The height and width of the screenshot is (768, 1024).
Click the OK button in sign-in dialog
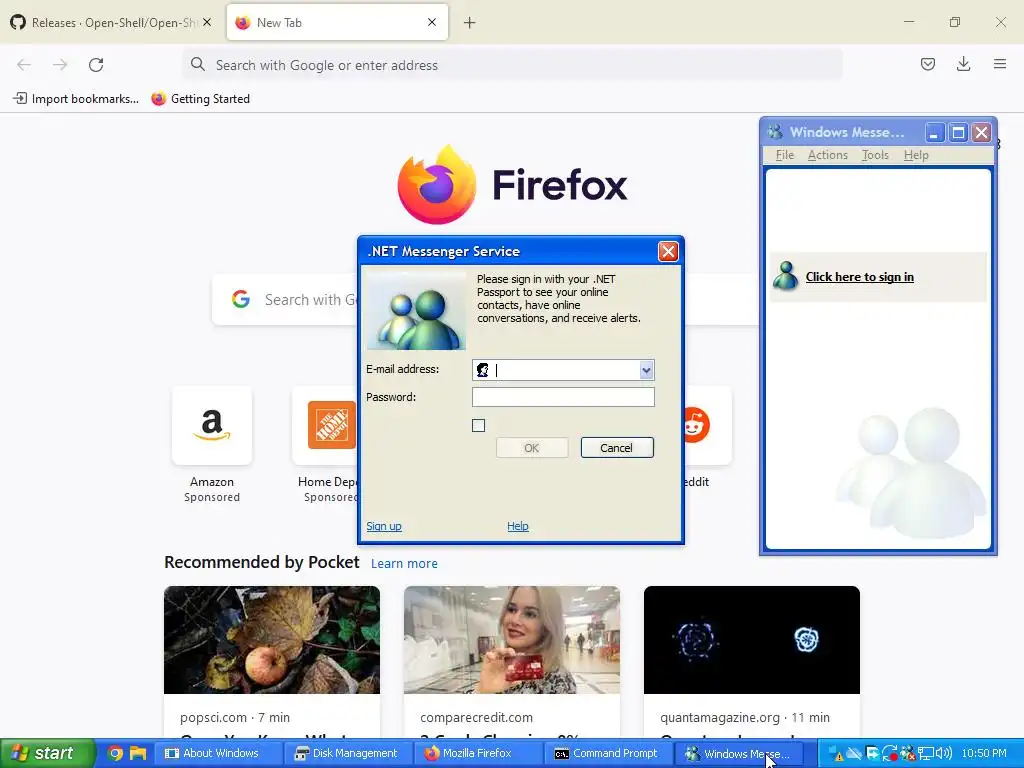[x=532, y=447]
